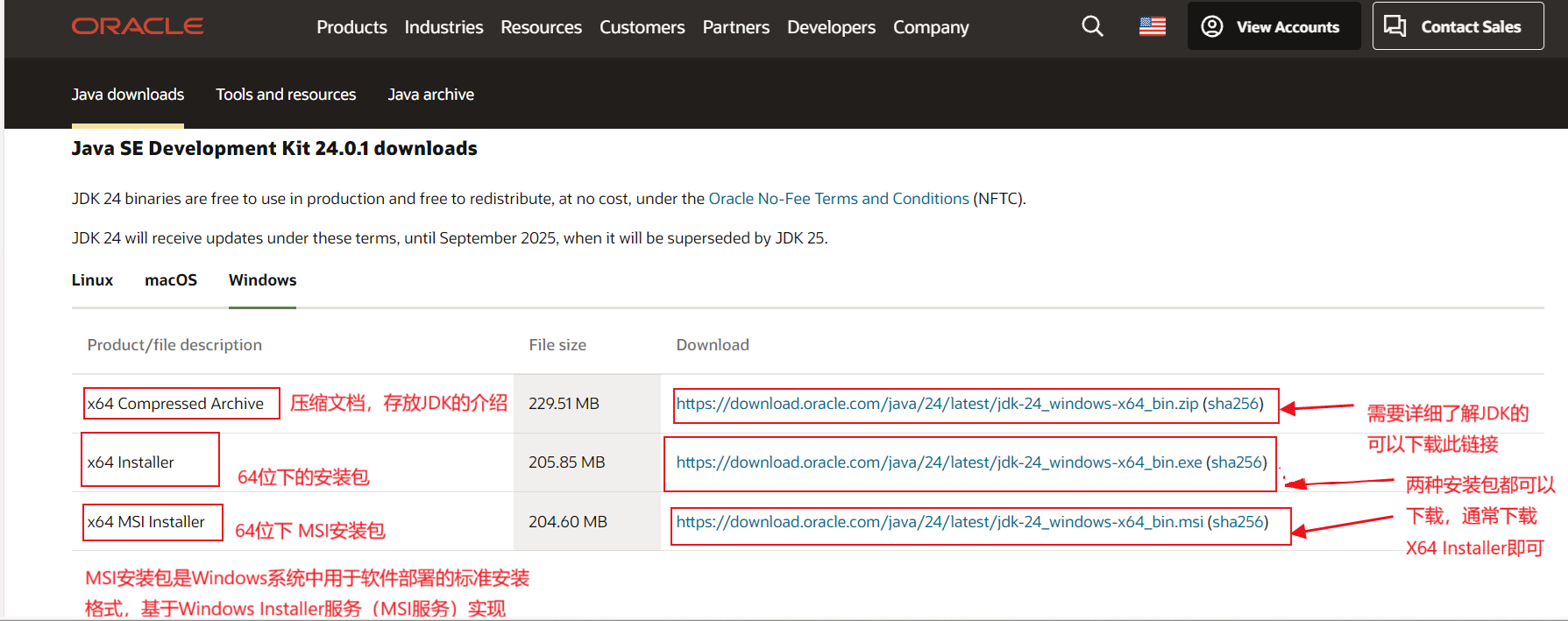Open sha256 link for the zip file
This screenshot has width=1568, height=621.
point(1232,404)
